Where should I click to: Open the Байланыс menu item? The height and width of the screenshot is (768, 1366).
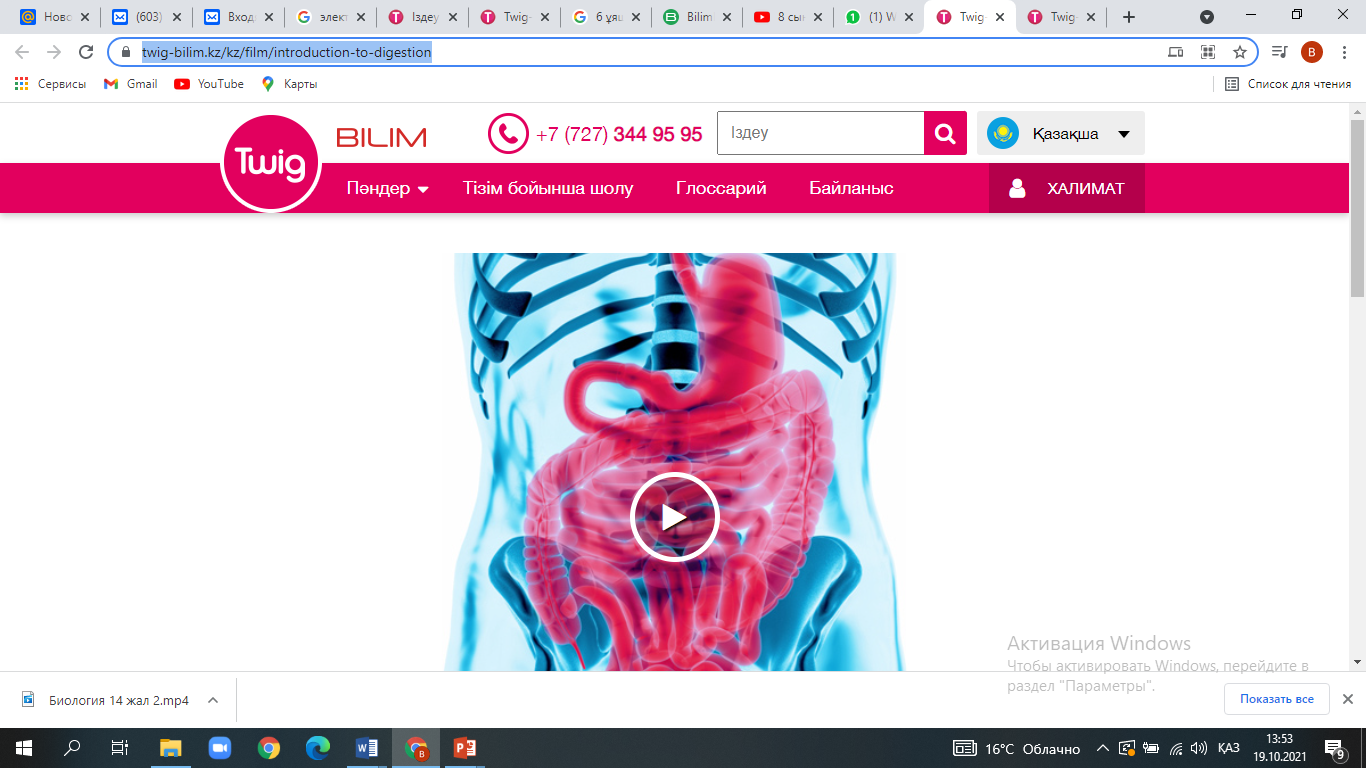coord(851,188)
